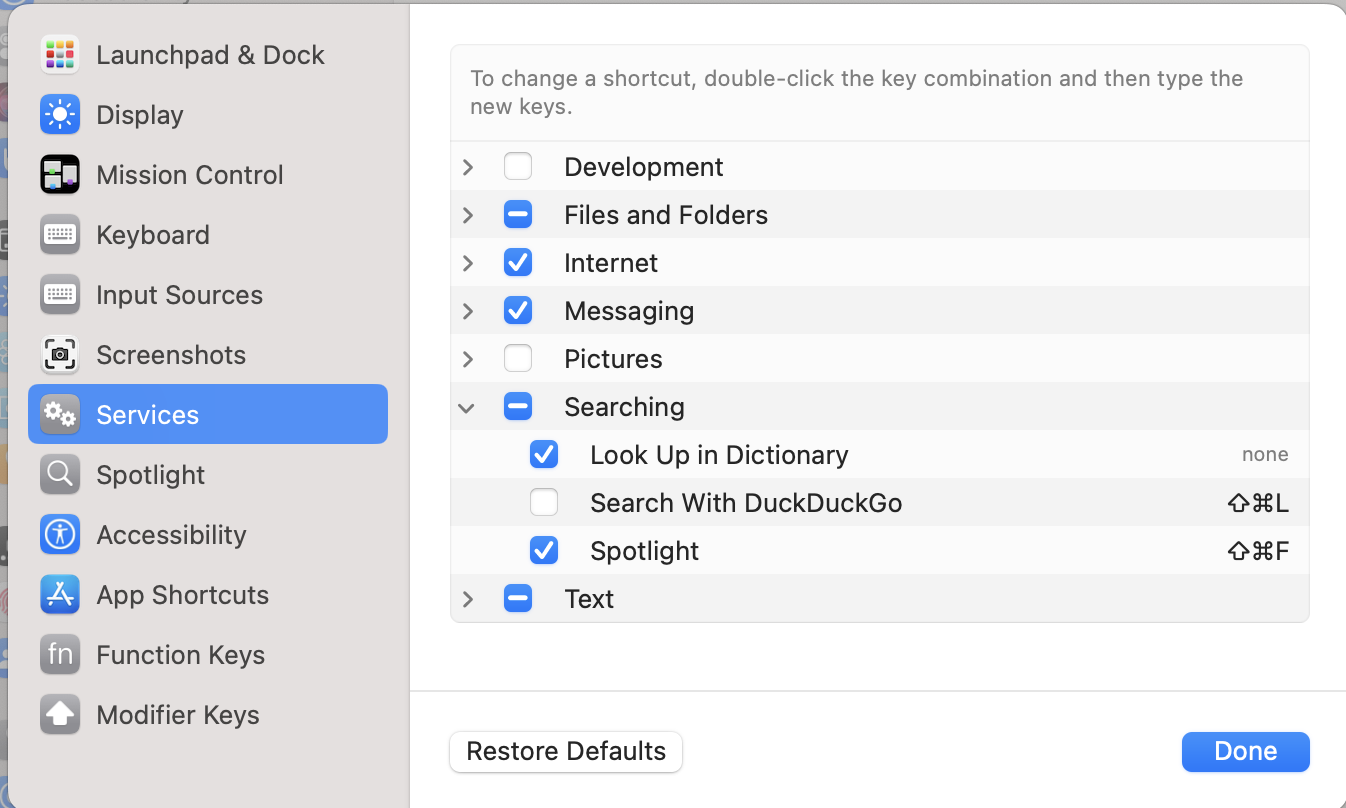Expand the Files and Folders group
Screen dimensions: 1346x808
coord(467,215)
